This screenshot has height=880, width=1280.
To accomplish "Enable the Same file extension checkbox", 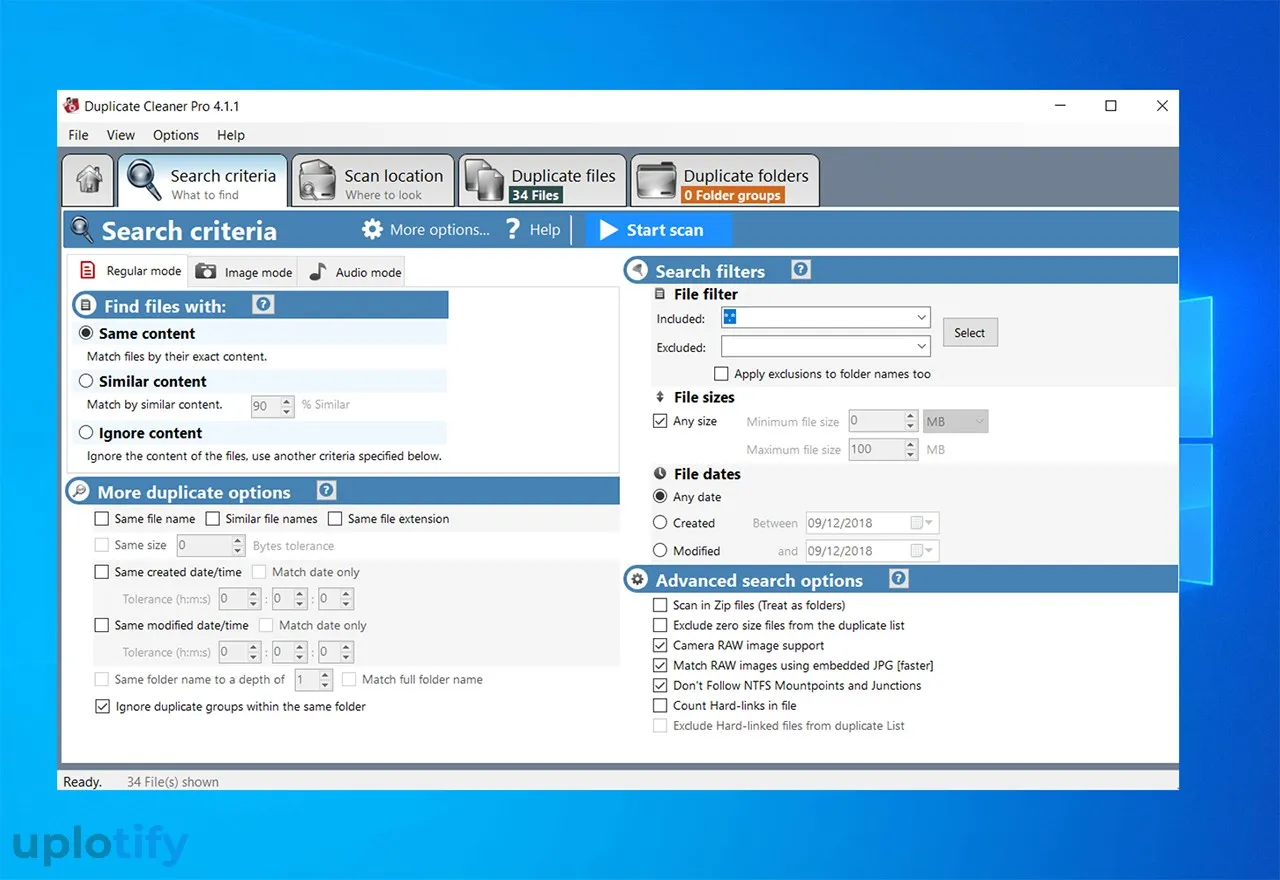I will point(335,519).
